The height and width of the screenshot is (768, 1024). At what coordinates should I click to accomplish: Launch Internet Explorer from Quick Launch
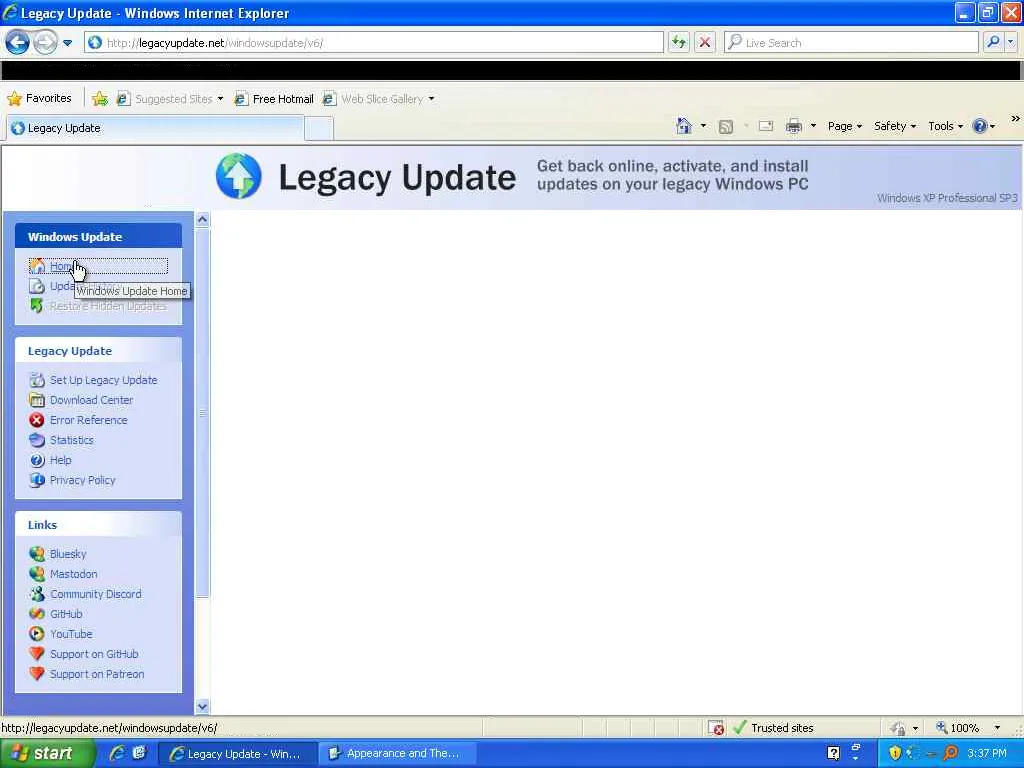pyautogui.click(x=117, y=753)
